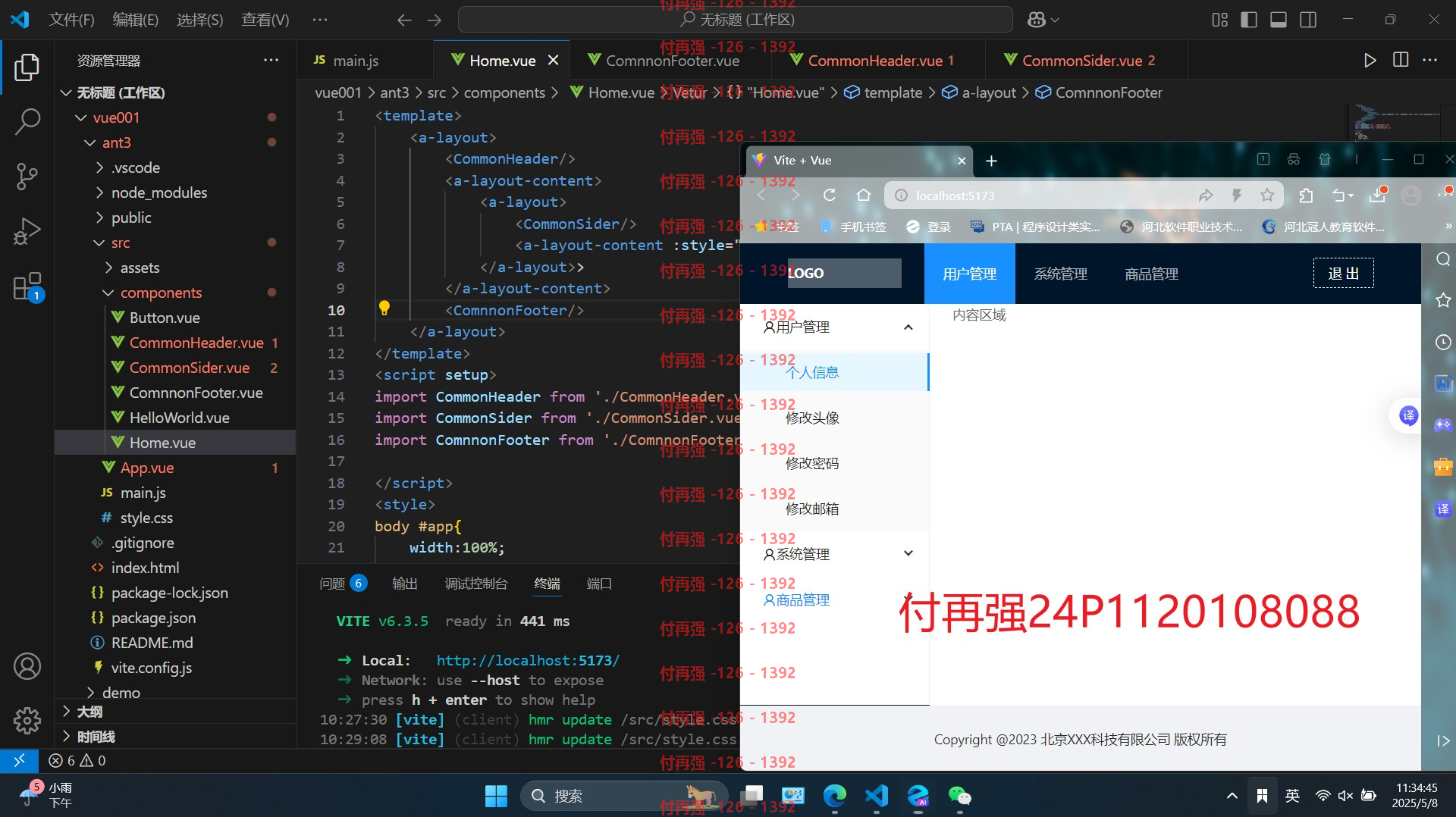
Task: Reload the browser page
Action: (x=830, y=196)
